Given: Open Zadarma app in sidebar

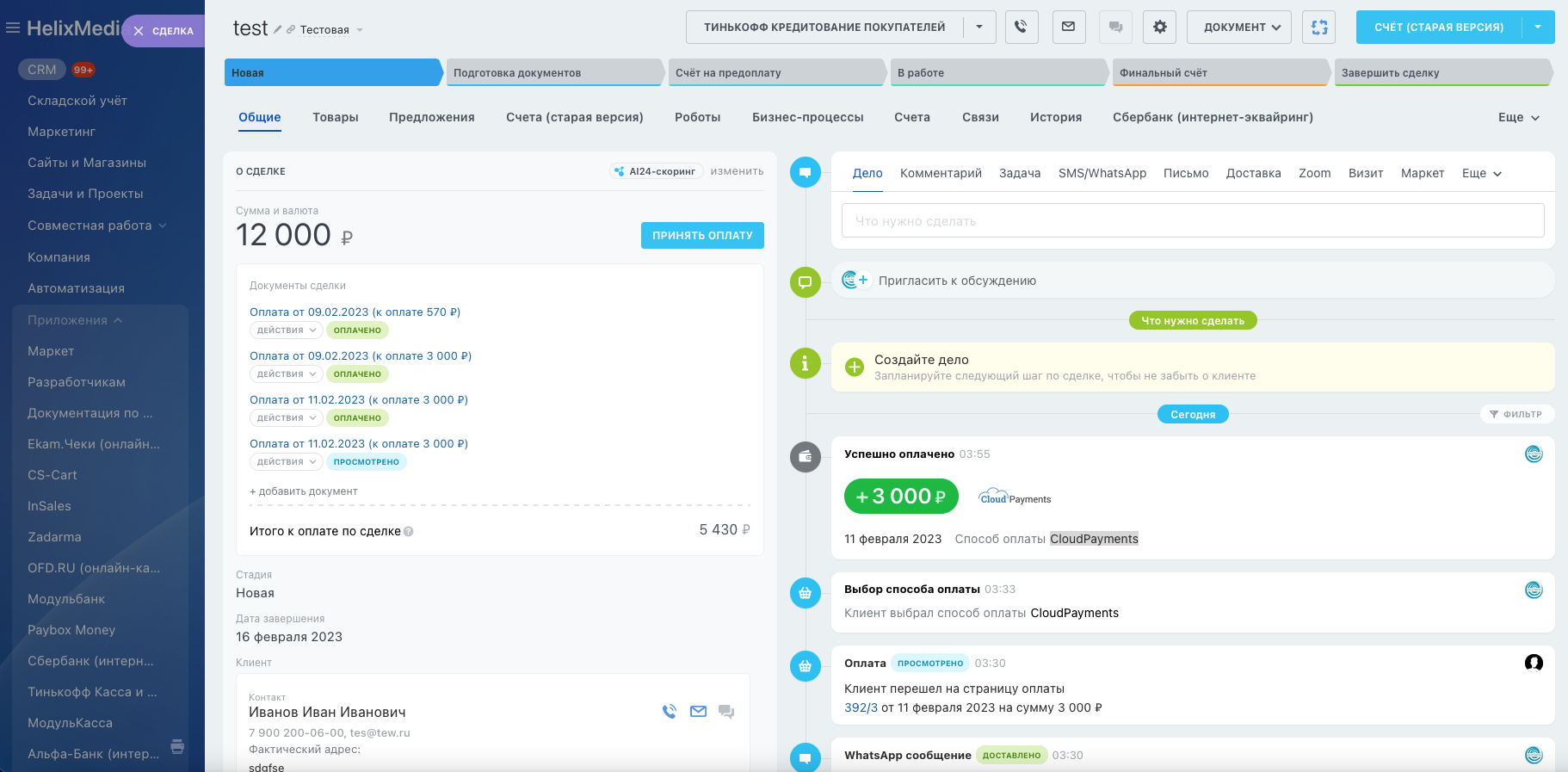Looking at the screenshot, I should pos(54,537).
